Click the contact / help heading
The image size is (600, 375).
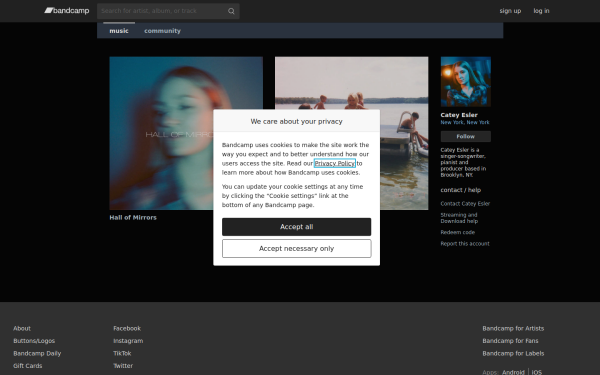pyautogui.click(x=461, y=190)
